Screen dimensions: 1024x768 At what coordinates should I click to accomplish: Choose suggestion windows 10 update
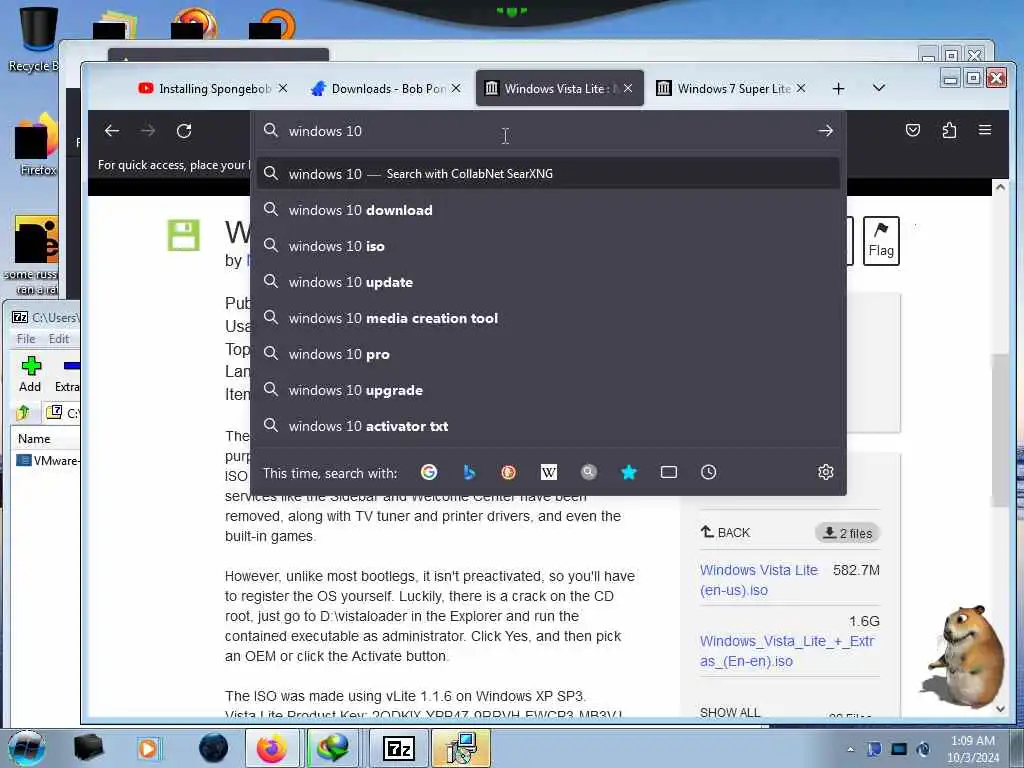[549, 282]
